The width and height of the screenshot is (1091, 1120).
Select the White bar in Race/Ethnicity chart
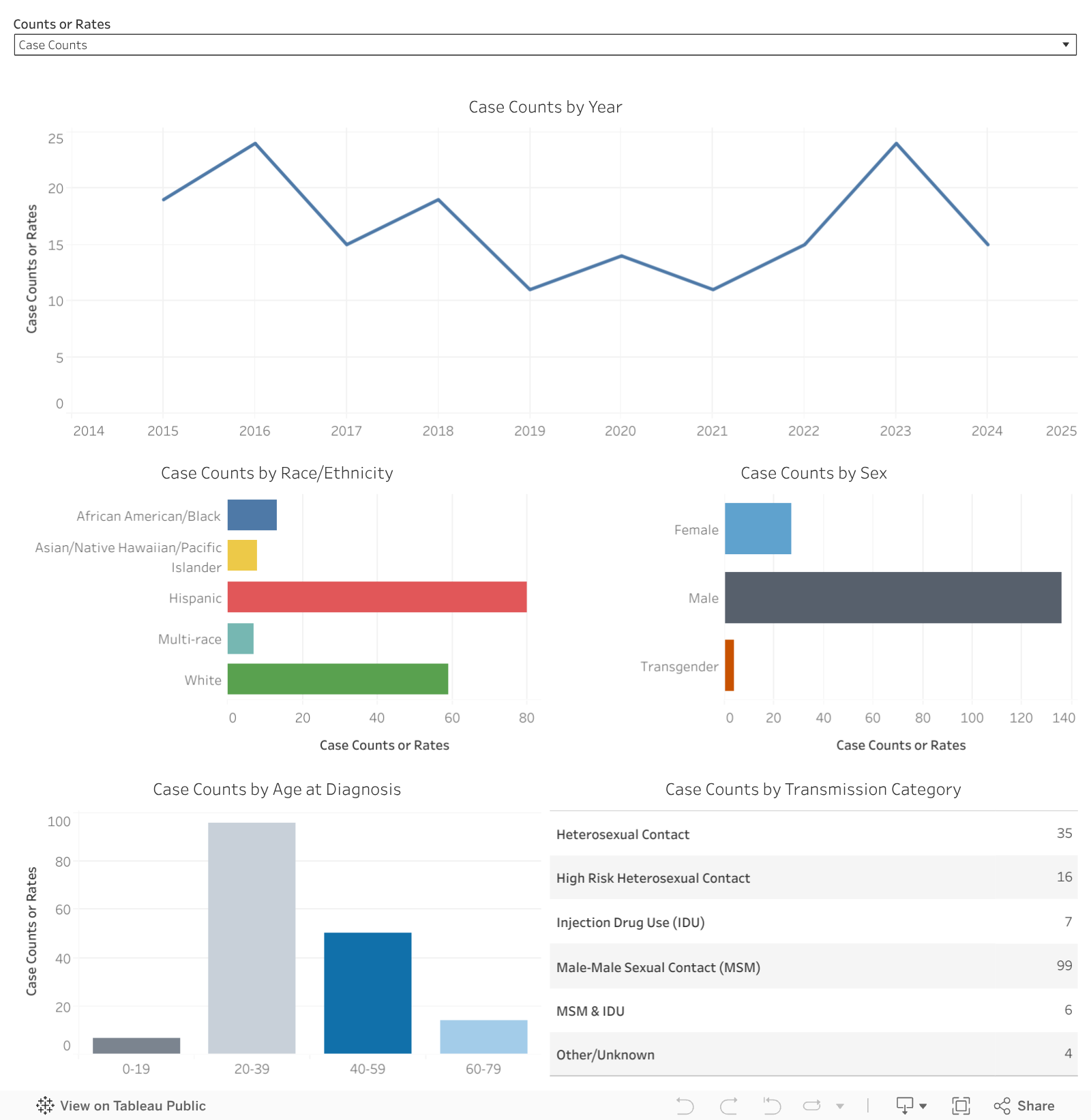pos(338,680)
